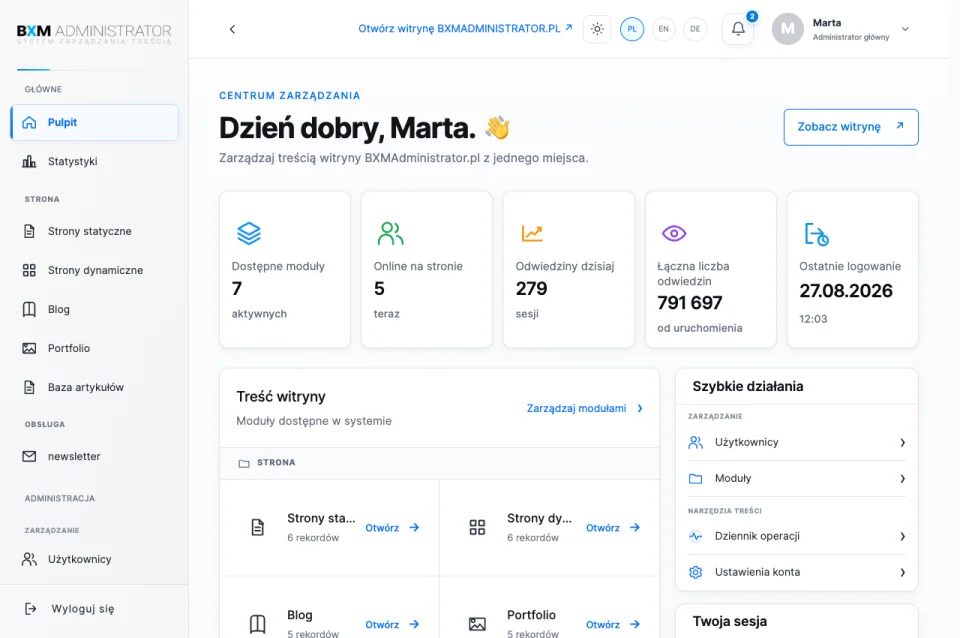Click '27.08.2026' last login date
This screenshot has width=960, height=638.
coord(846,291)
